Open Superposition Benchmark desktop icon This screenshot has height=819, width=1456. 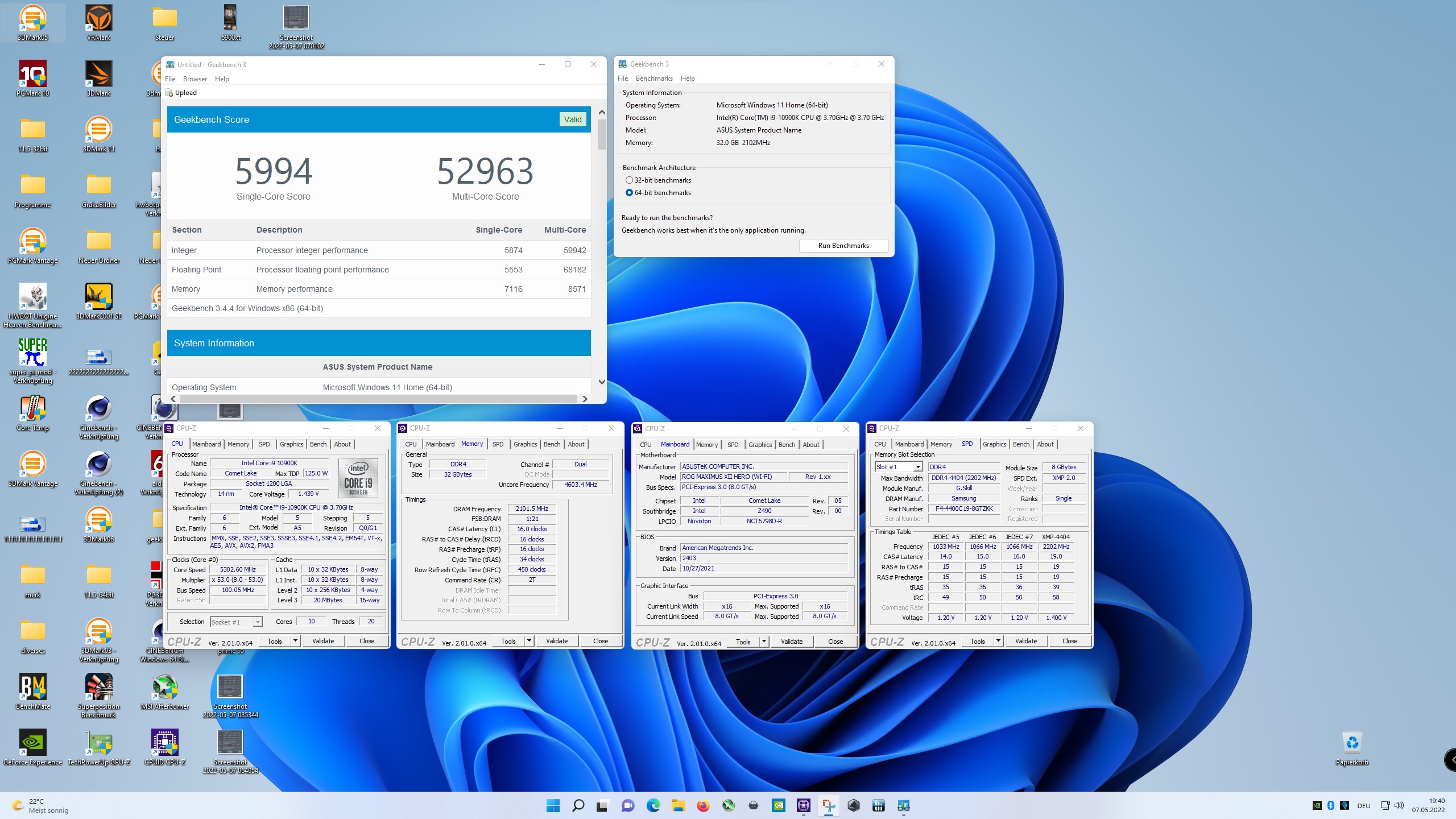coord(99,696)
